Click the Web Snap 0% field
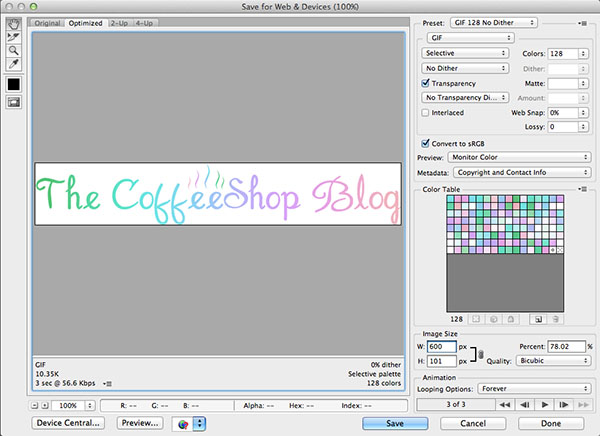The height and width of the screenshot is (436, 600). pyautogui.click(x=563, y=113)
